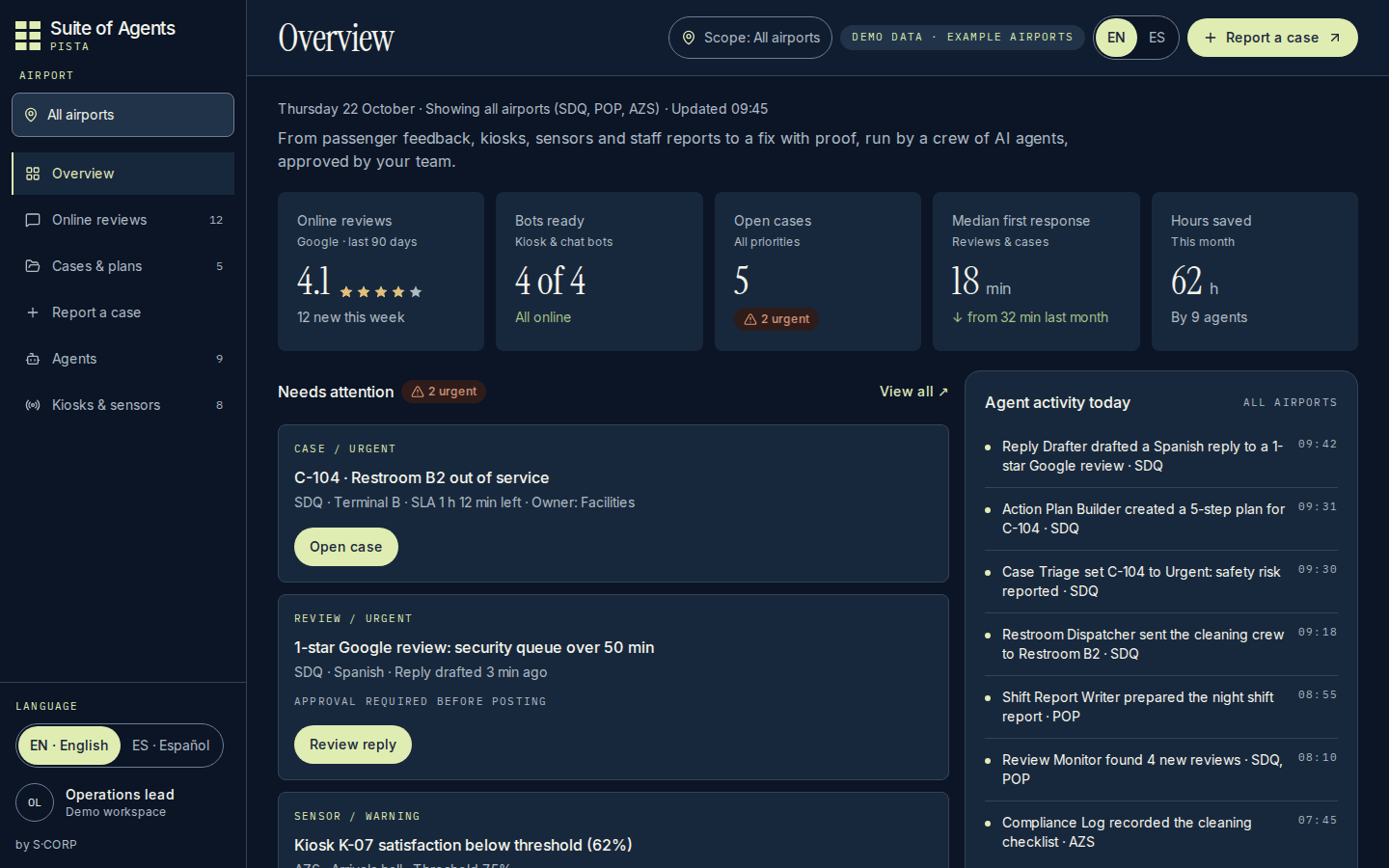Viewport: 1389px width, 868px height.
Task: Click the Open case button for C-104
Action: 346,547
